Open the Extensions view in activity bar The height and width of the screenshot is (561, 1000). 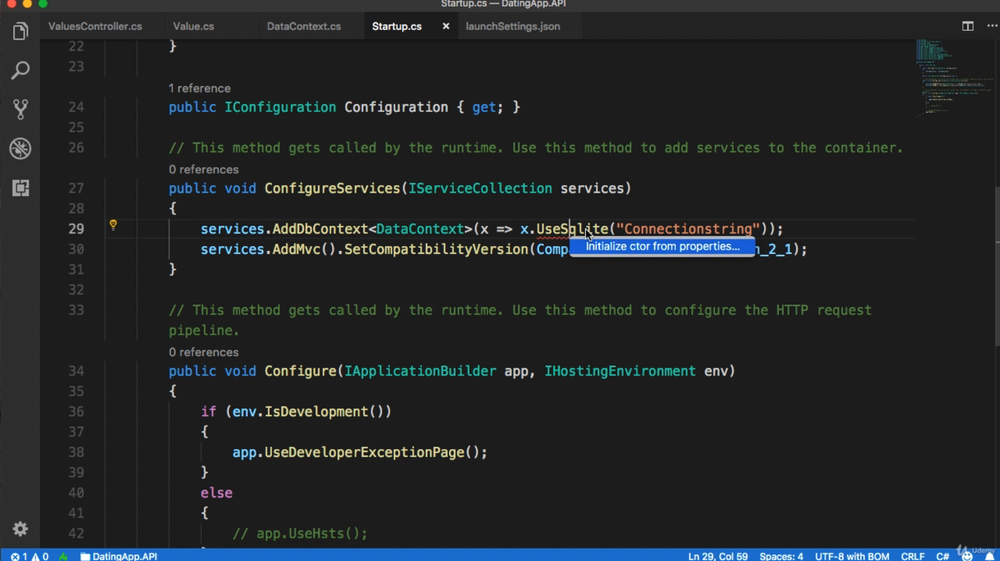coord(20,188)
